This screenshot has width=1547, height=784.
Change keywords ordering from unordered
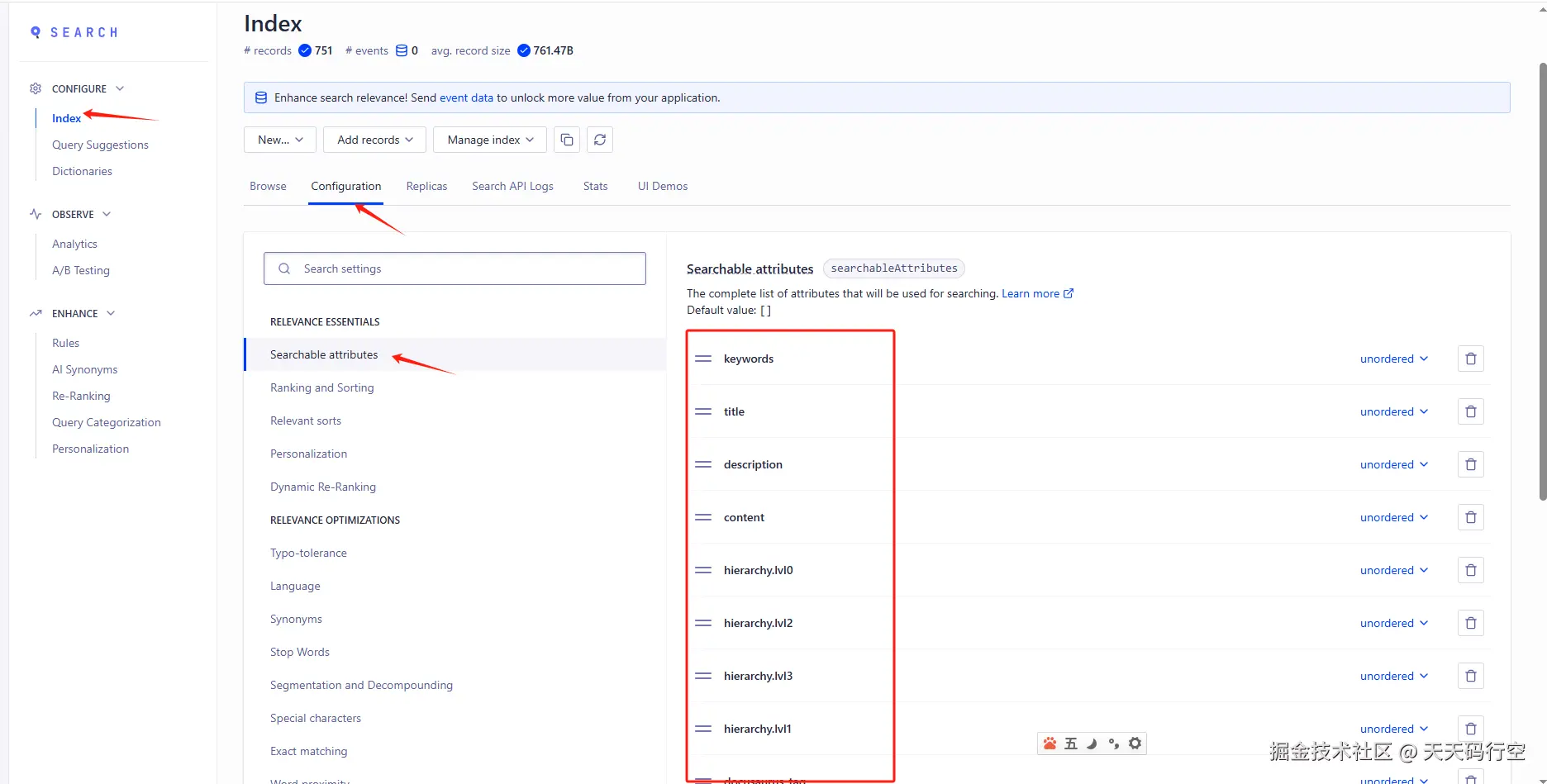coord(1394,359)
